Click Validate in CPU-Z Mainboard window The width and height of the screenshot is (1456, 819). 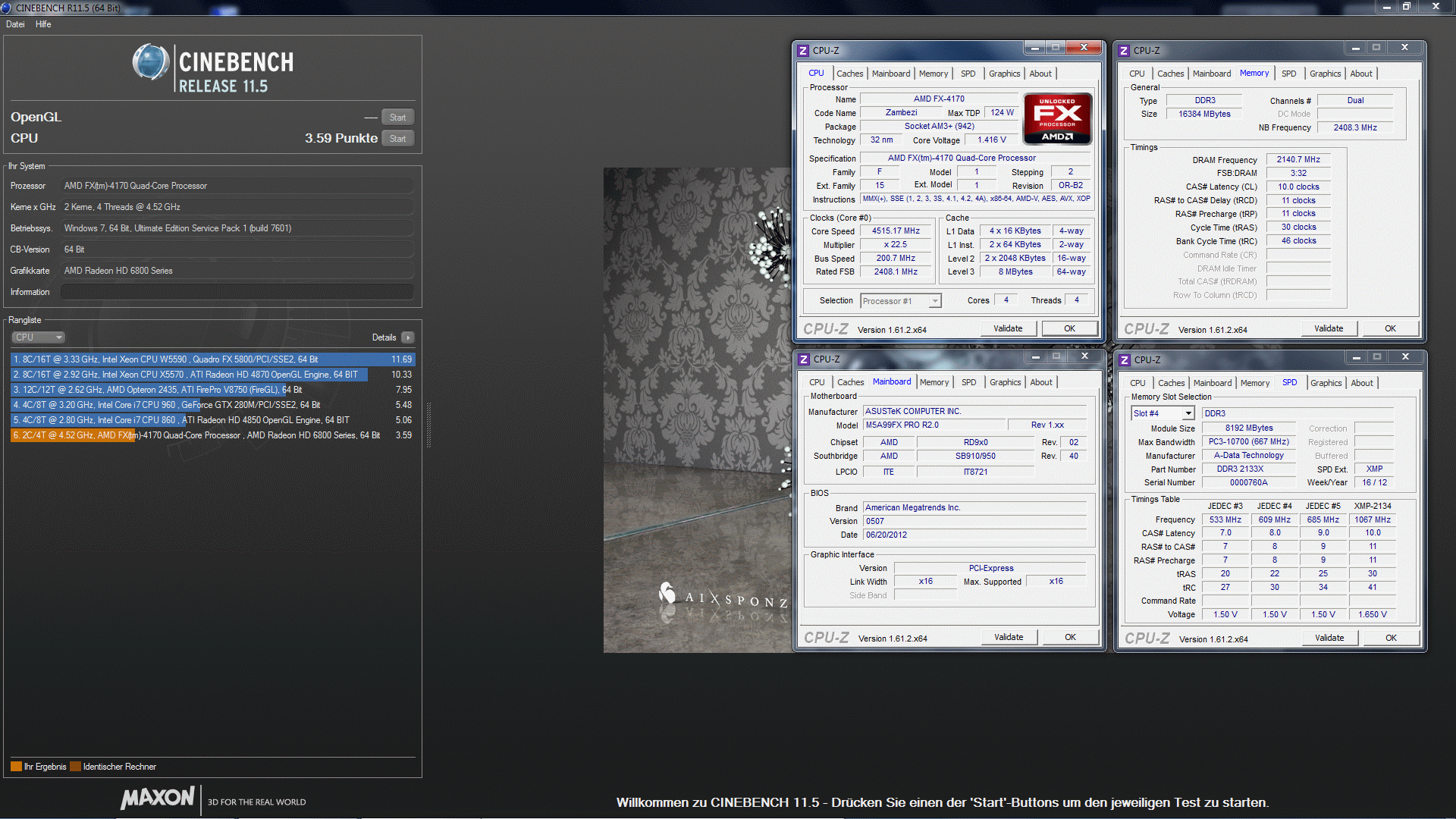coord(1009,638)
